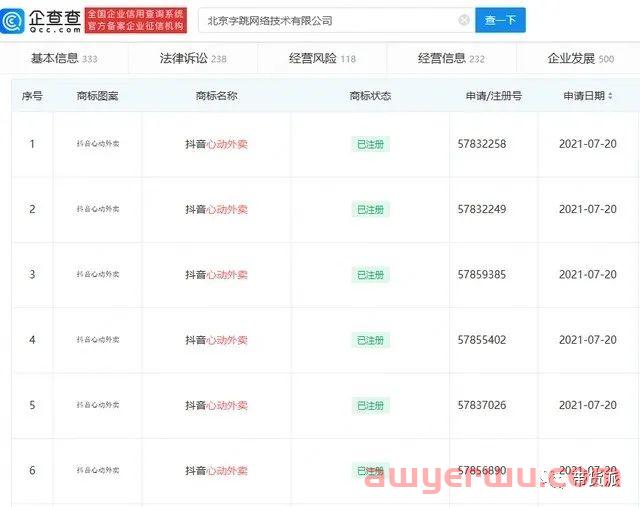
Task: Select registration number 57859385
Action: [x=482, y=275]
